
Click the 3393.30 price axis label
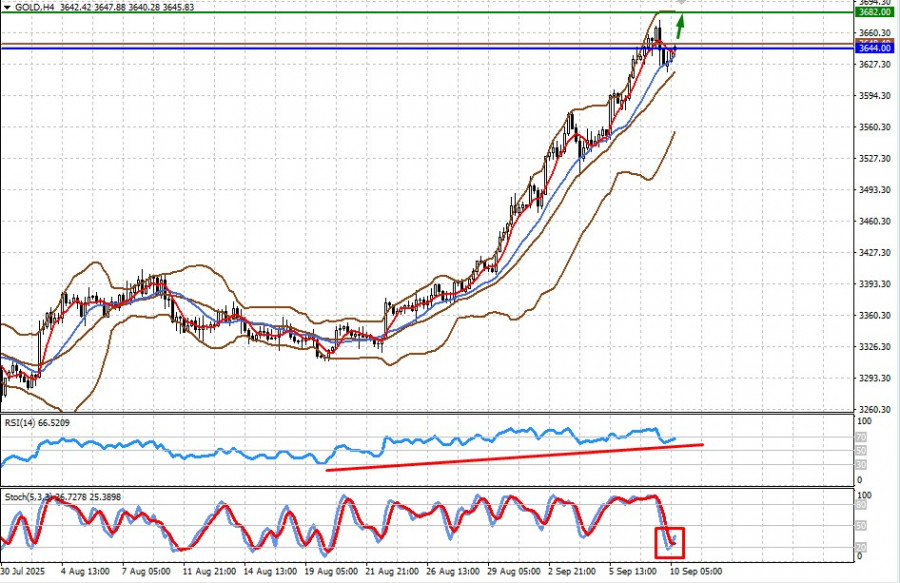875,284
